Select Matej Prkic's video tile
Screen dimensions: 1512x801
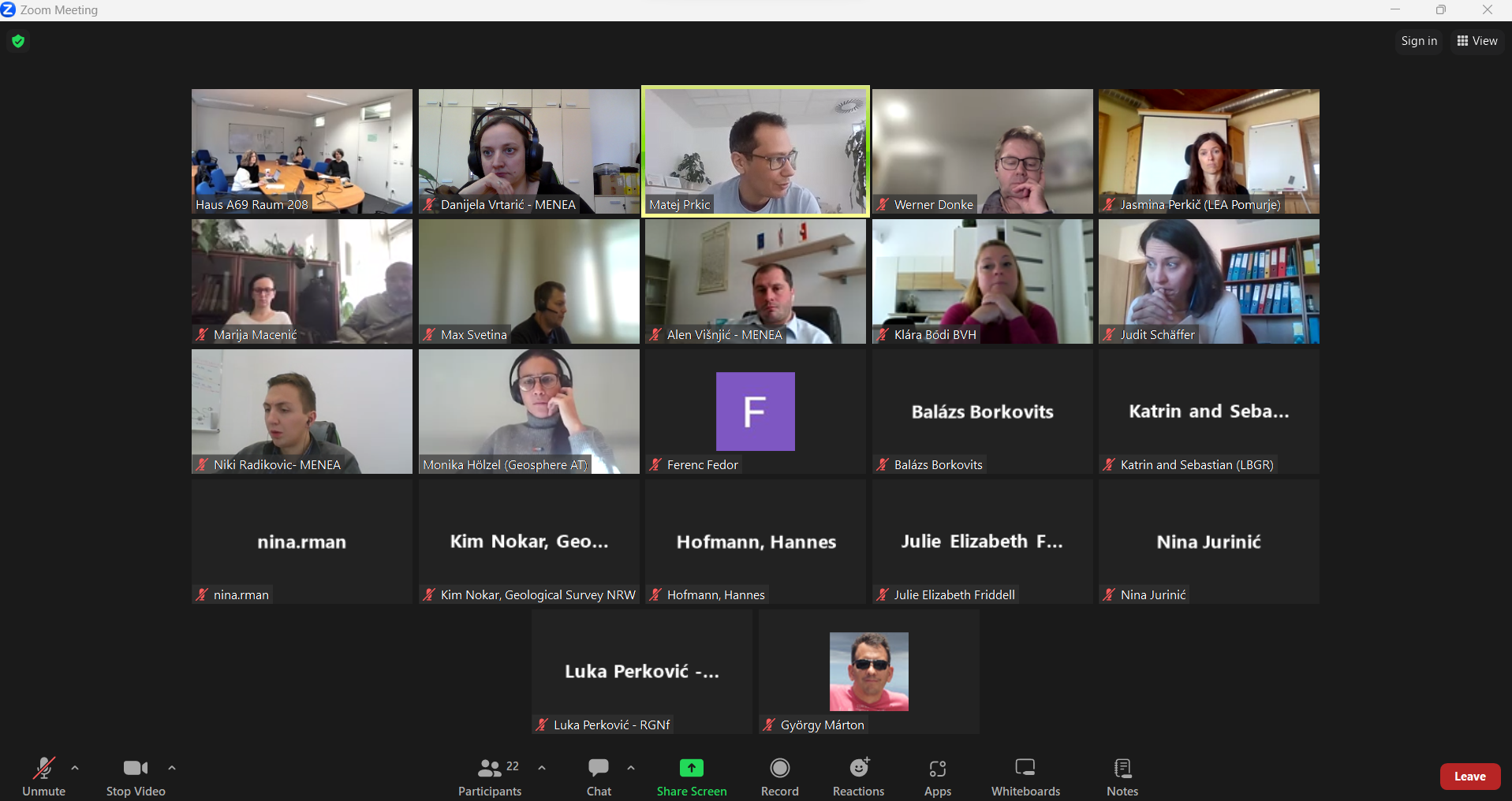pyautogui.click(x=756, y=151)
